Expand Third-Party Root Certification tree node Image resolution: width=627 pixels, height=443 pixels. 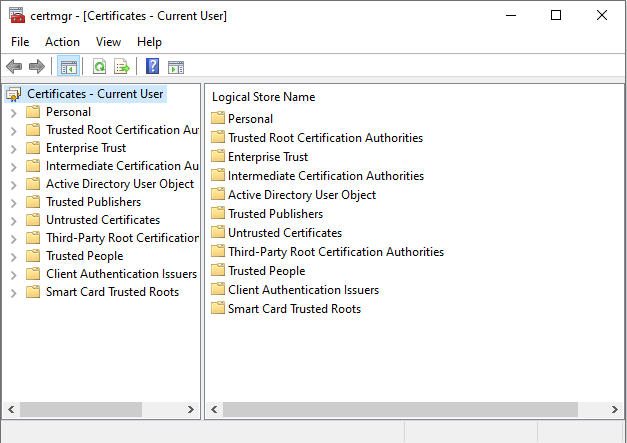click(14, 239)
